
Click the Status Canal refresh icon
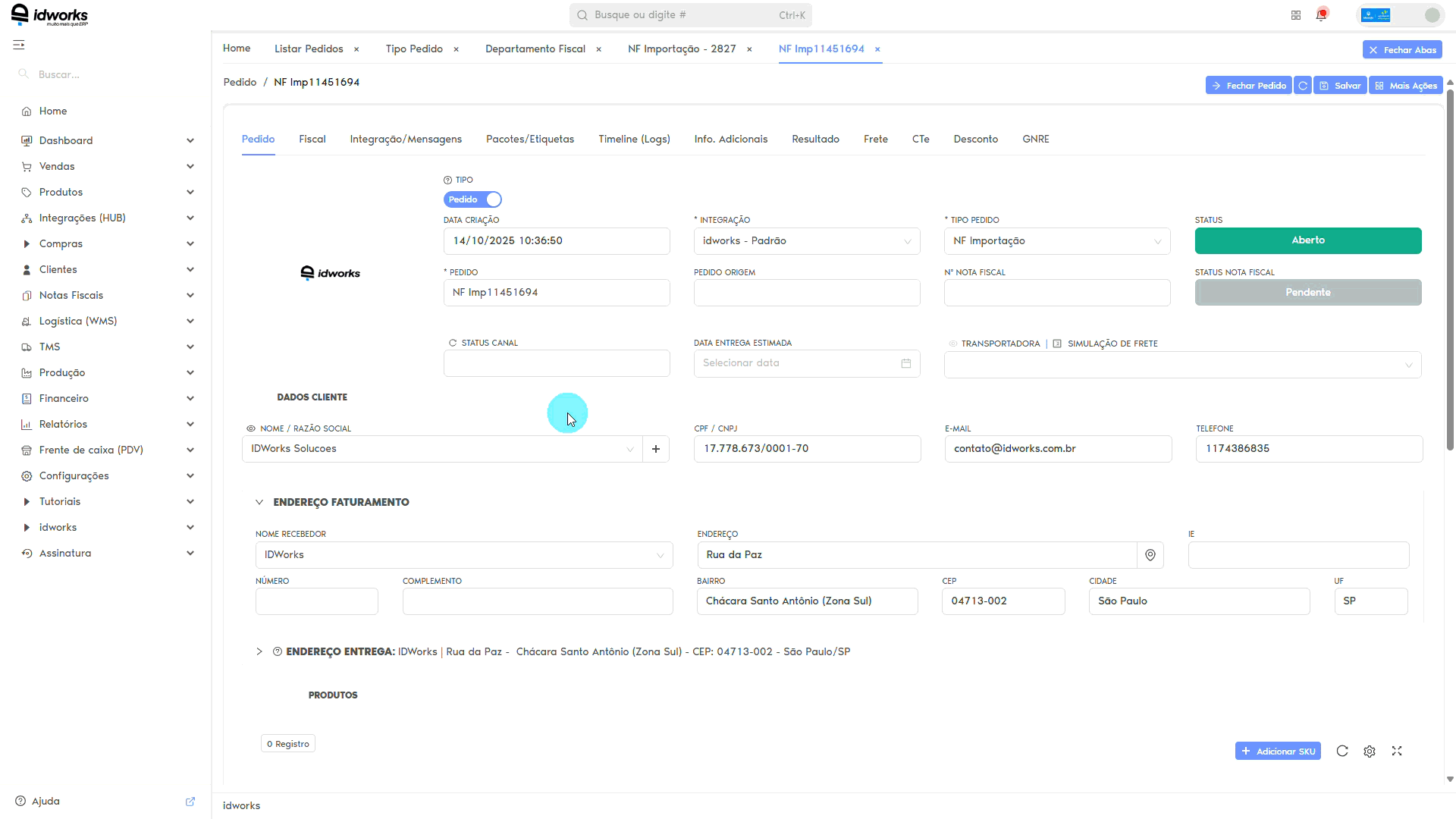click(453, 343)
